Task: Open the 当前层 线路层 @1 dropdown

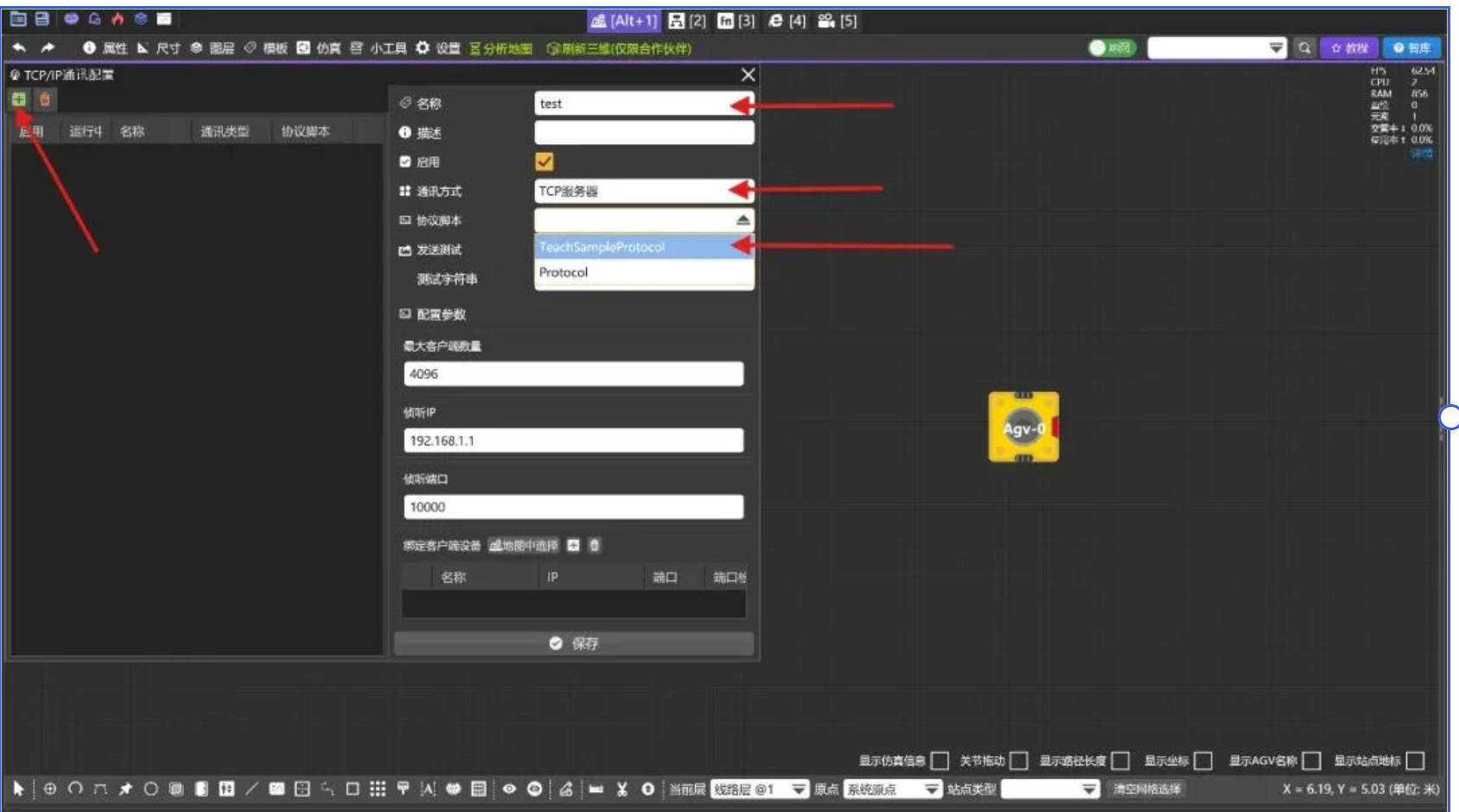Action: 760,789
